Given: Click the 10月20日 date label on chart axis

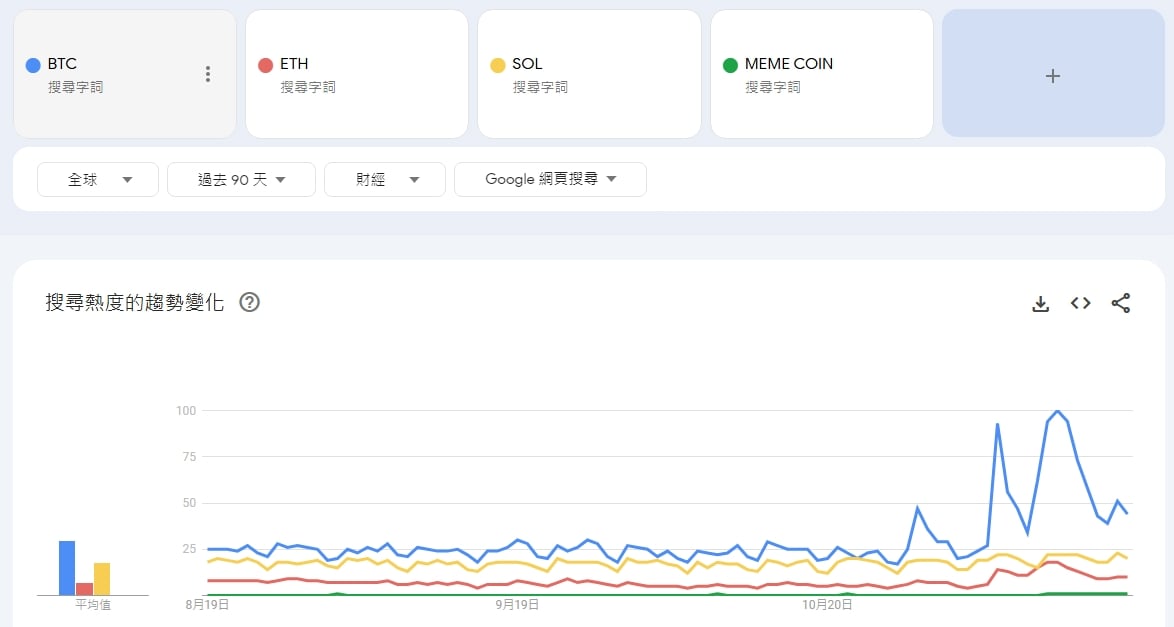Looking at the screenshot, I should 826,604.
